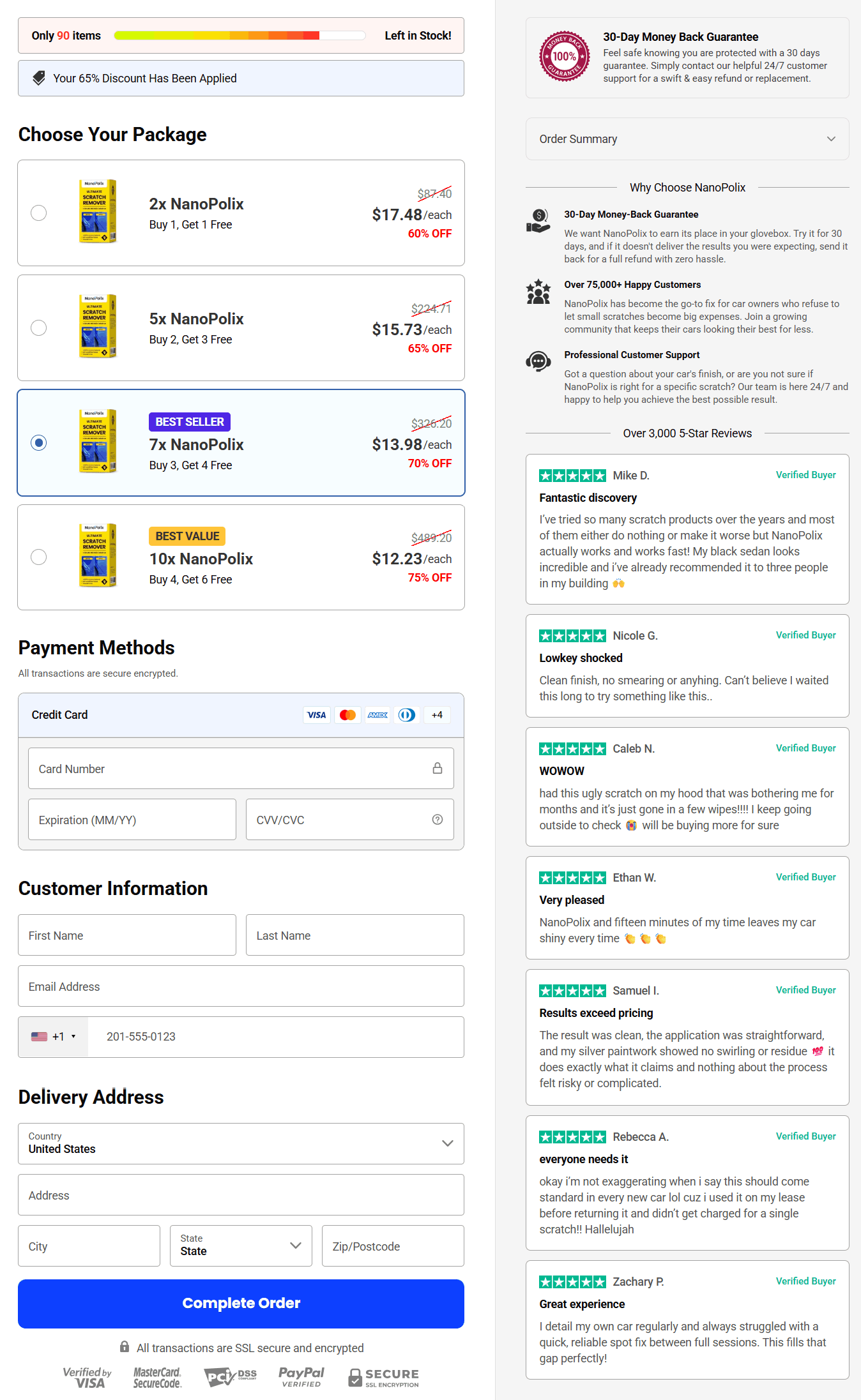This screenshot has height=1400, width=861.
Task: Click the Diners Club icon
Action: tap(407, 715)
